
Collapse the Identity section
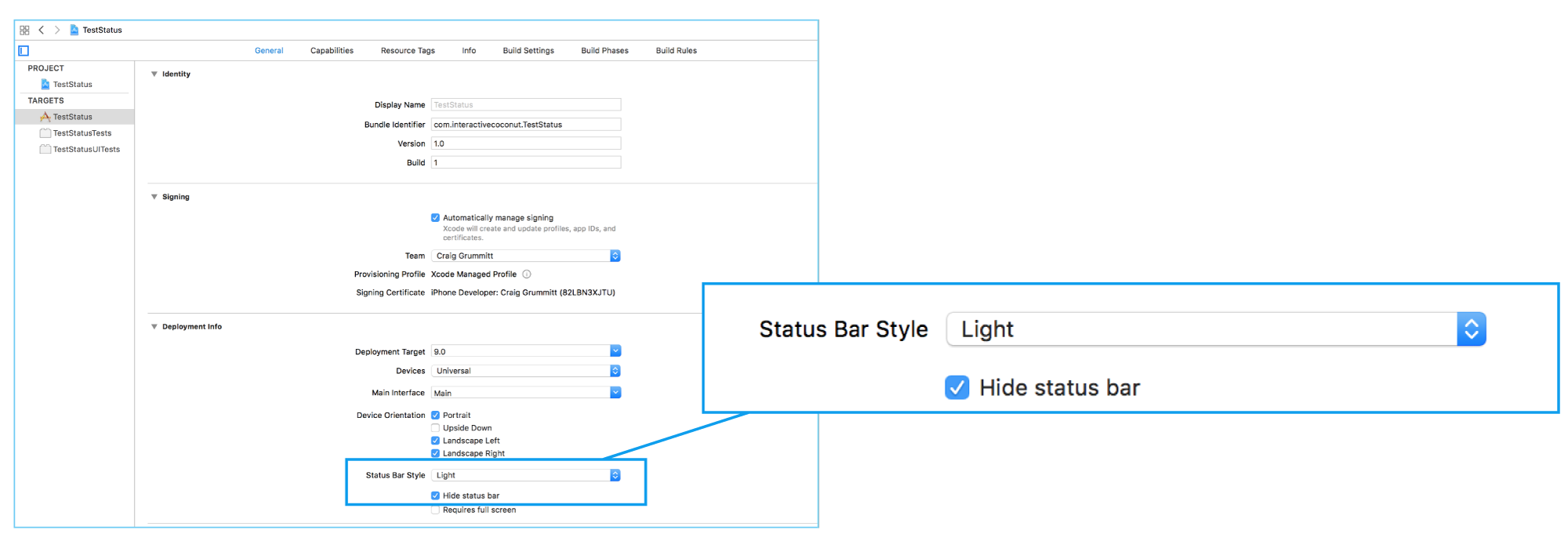(154, 74)
